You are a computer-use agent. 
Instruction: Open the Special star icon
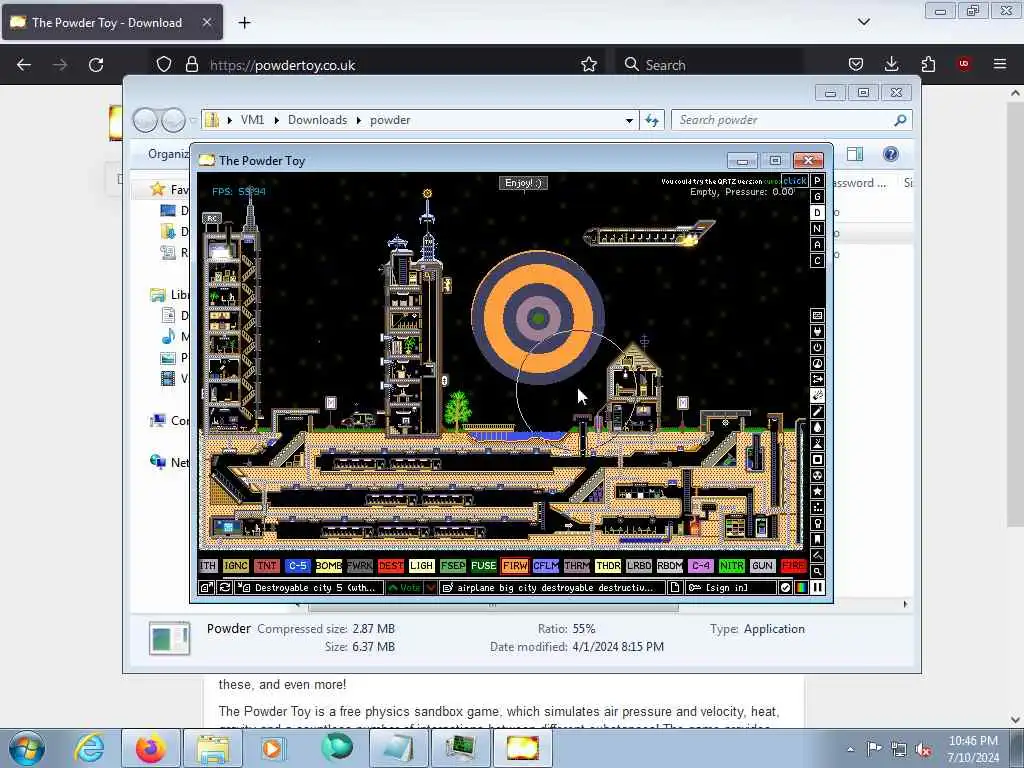817,492
